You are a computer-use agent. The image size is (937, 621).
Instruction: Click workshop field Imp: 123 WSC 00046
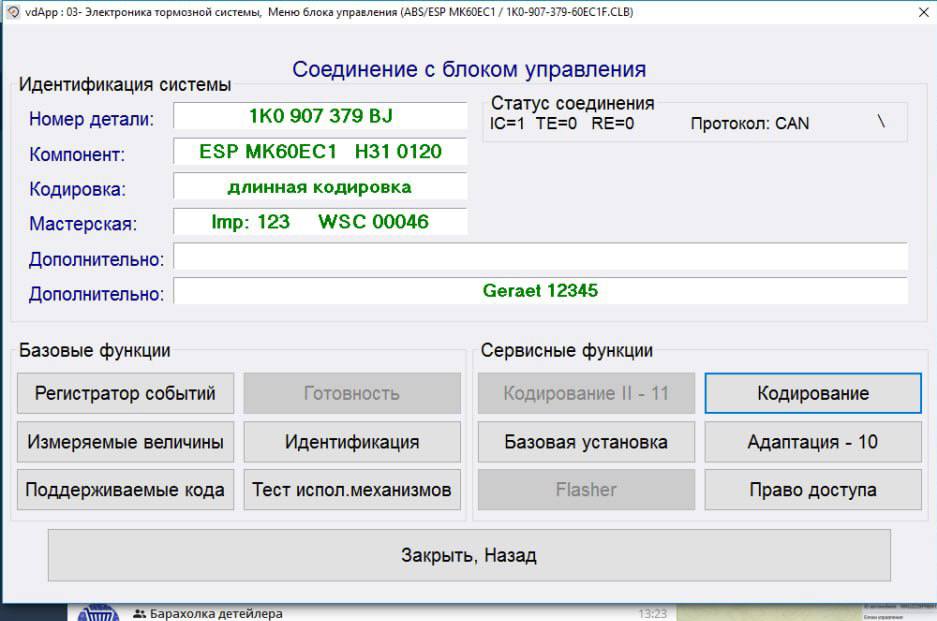tap(320, 222)
